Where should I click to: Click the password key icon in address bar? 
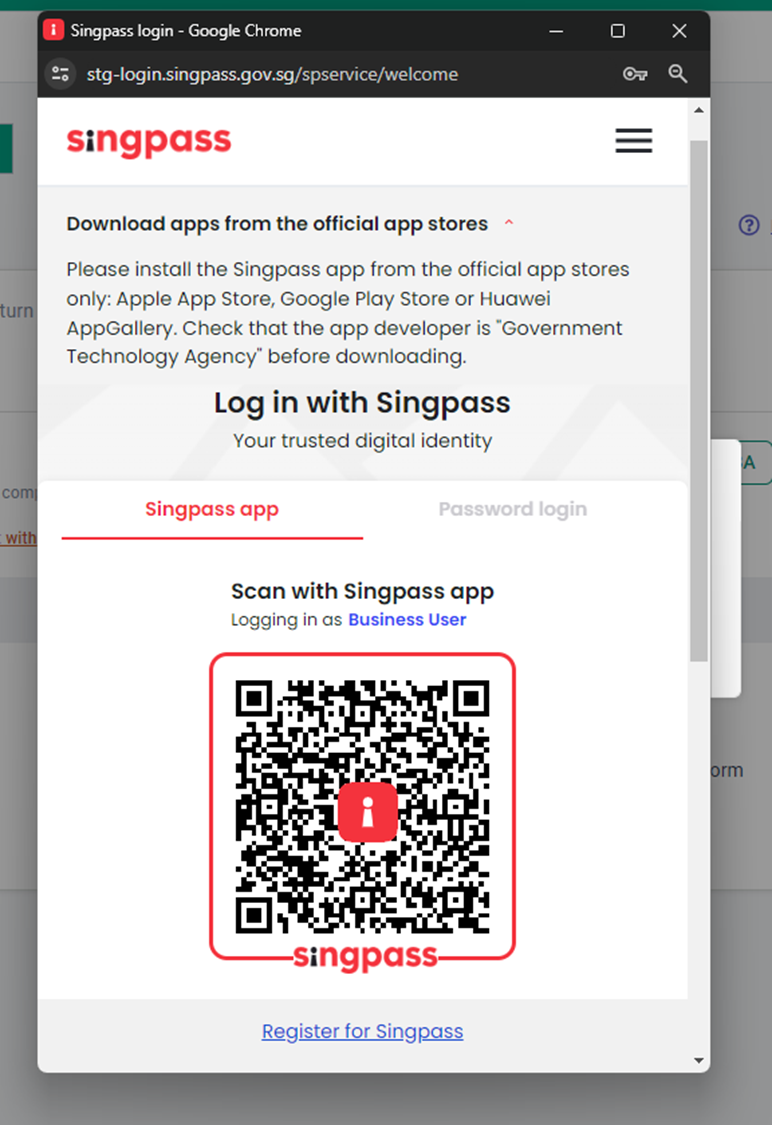click(635, 74)
